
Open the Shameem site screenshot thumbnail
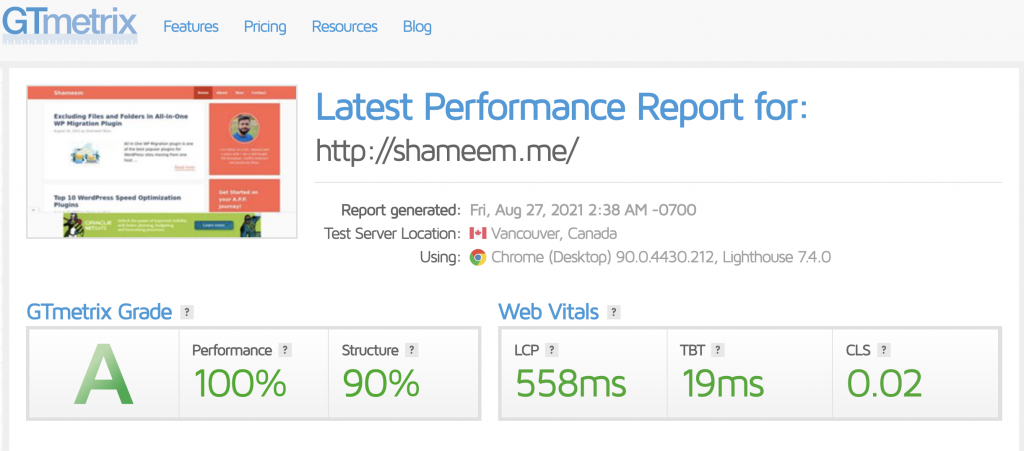(162, 161)
